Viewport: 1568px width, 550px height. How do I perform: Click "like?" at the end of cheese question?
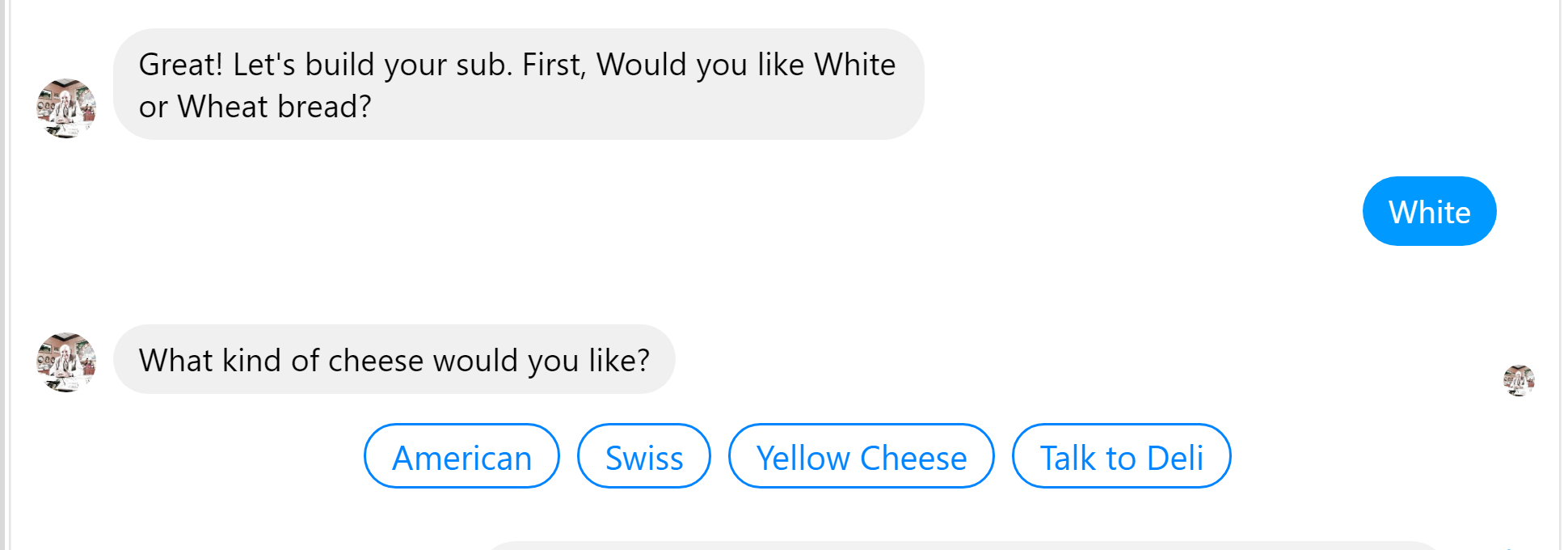(618, 361)
